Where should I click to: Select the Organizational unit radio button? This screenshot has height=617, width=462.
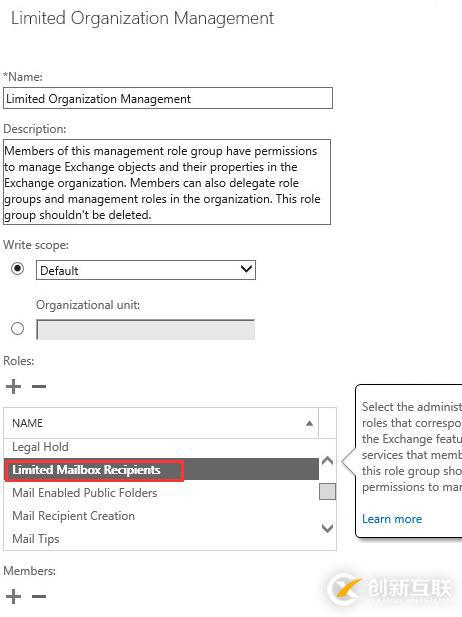(17, 328)
